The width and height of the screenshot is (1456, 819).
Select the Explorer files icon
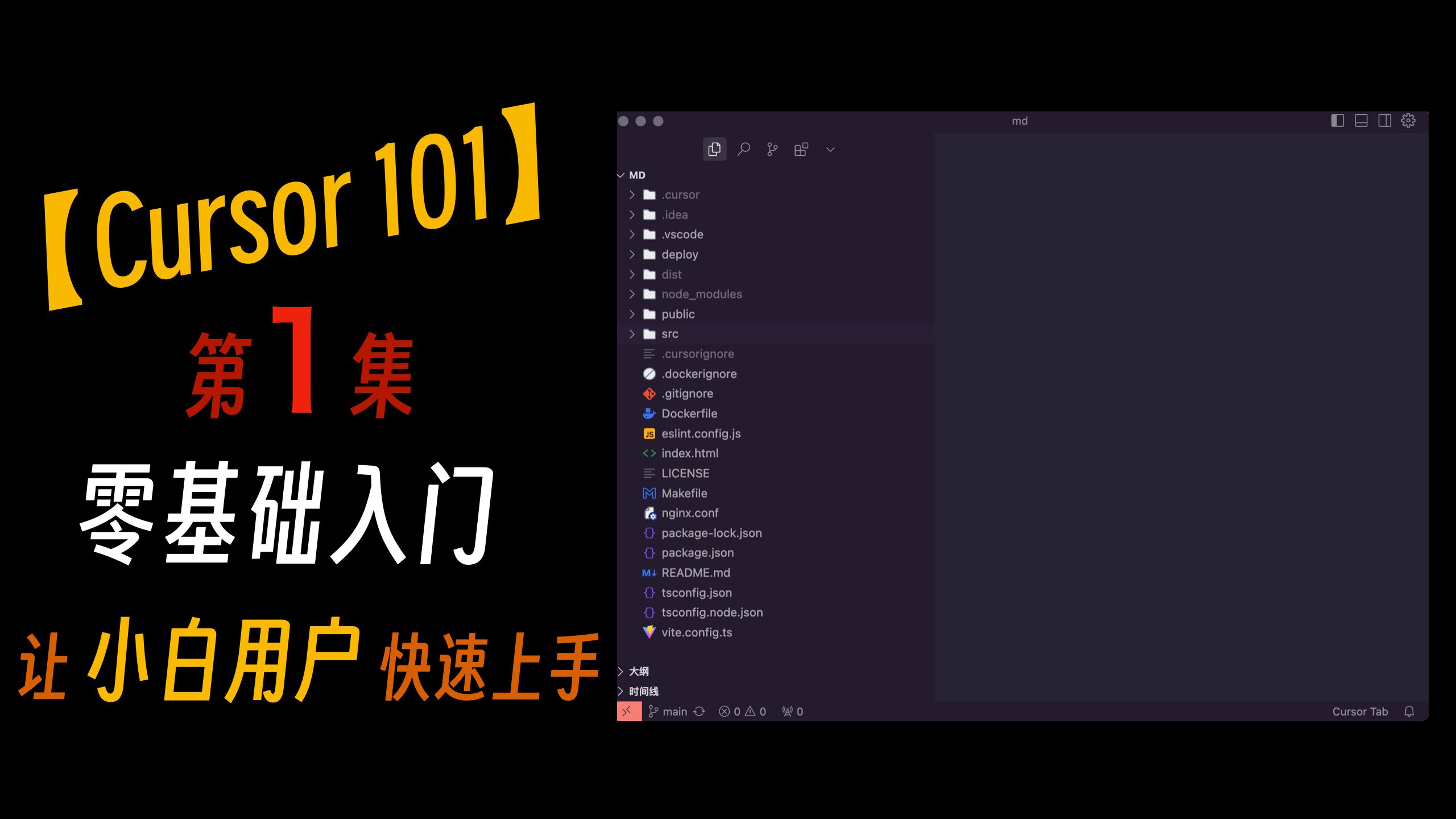click(x=715, y=149)
